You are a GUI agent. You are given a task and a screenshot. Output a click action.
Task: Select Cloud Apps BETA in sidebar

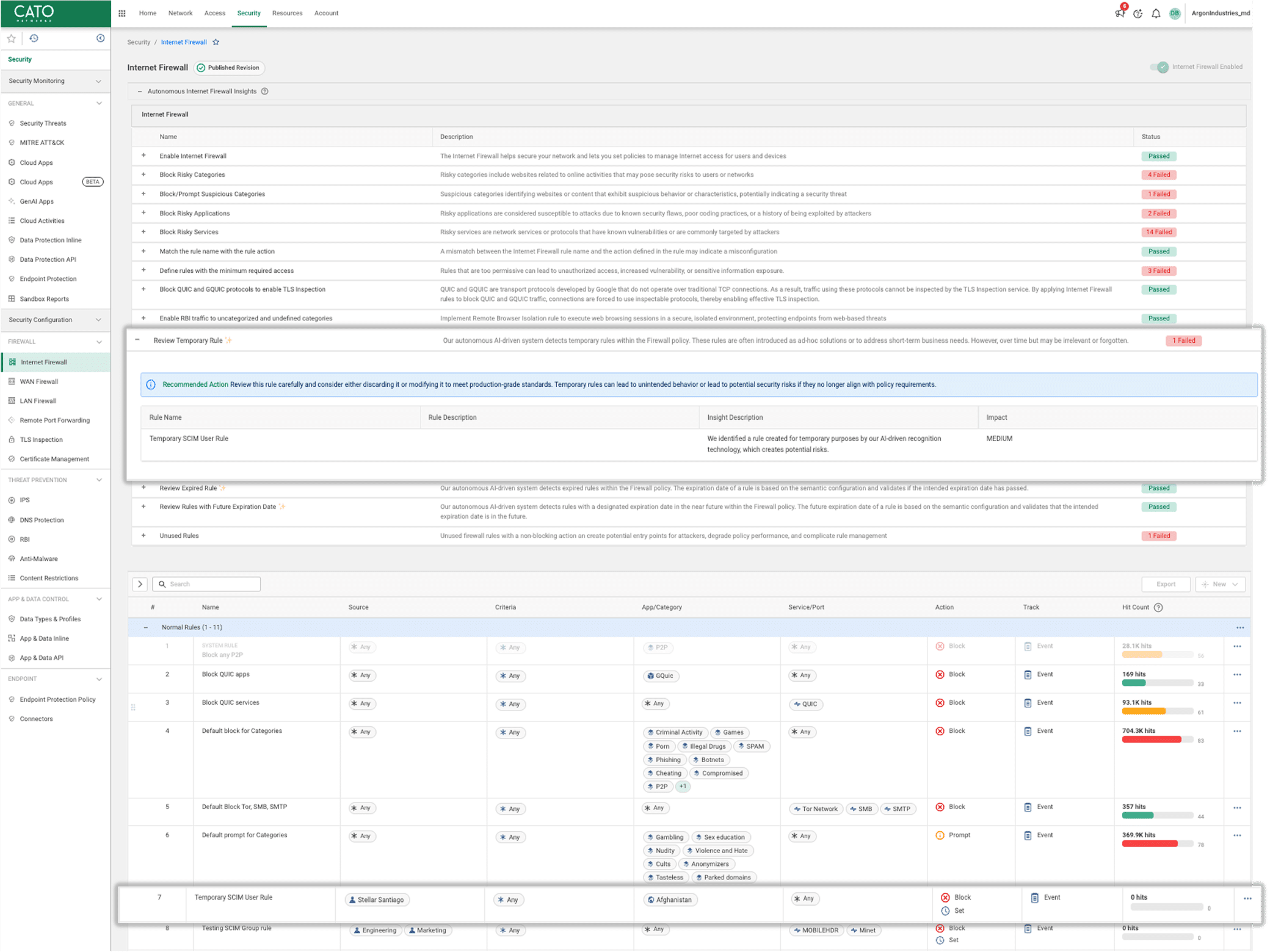pyautogui.click(x=55, y=182)
